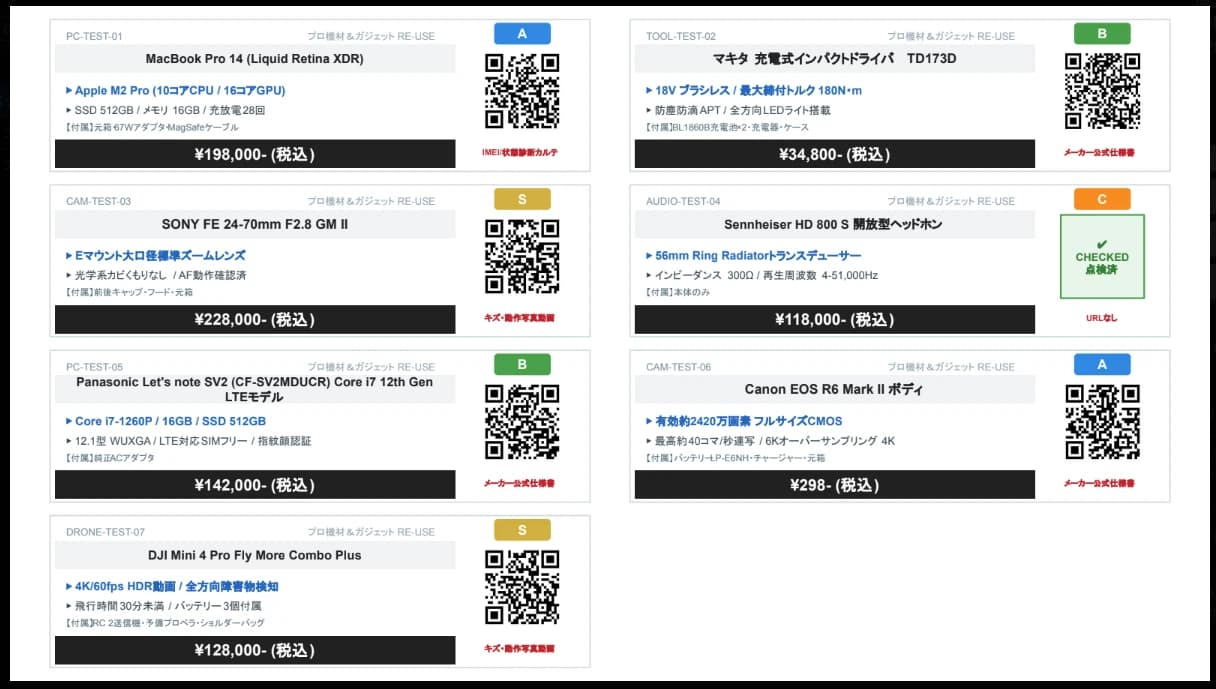Click the IMEI/状態診断カルテ label under the MacBook QR code

(520, 153)
